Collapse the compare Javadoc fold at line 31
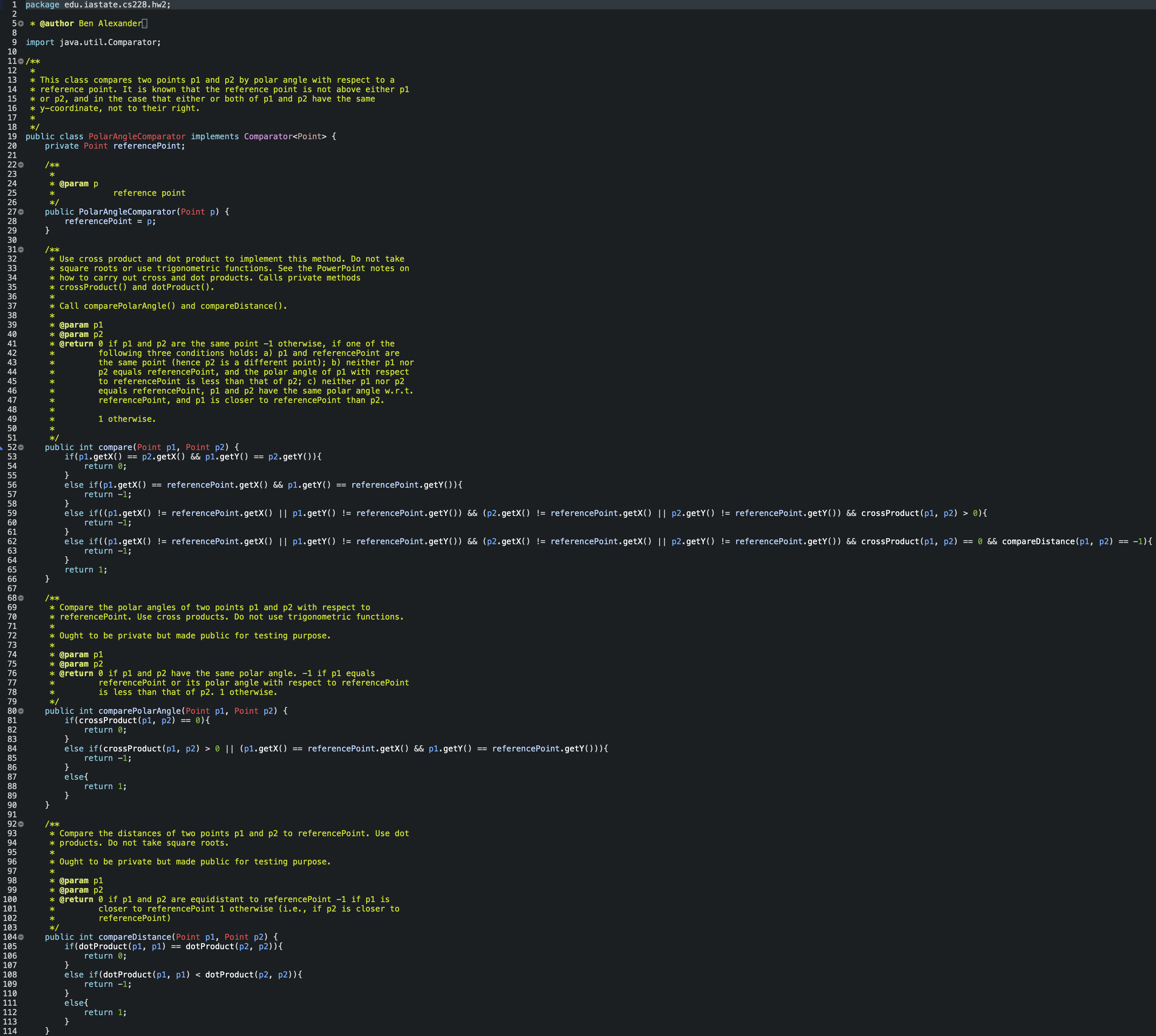Image resolution: width=1156 pixels, height=1036 pixels. [x=21, y=249]
